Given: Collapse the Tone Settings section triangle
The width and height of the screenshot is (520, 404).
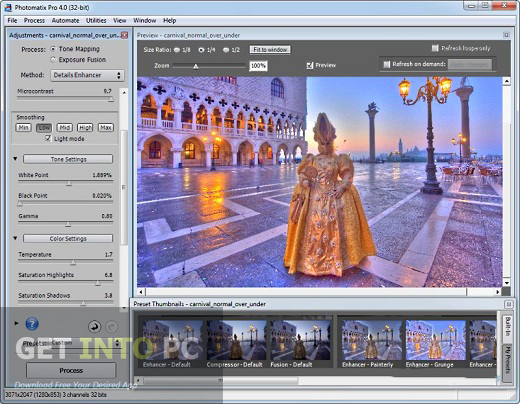Looking at the screenshot, I should (15, 159).
